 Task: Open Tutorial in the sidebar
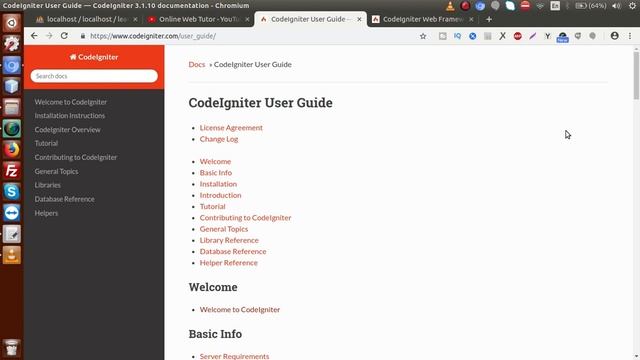(46, 143)
